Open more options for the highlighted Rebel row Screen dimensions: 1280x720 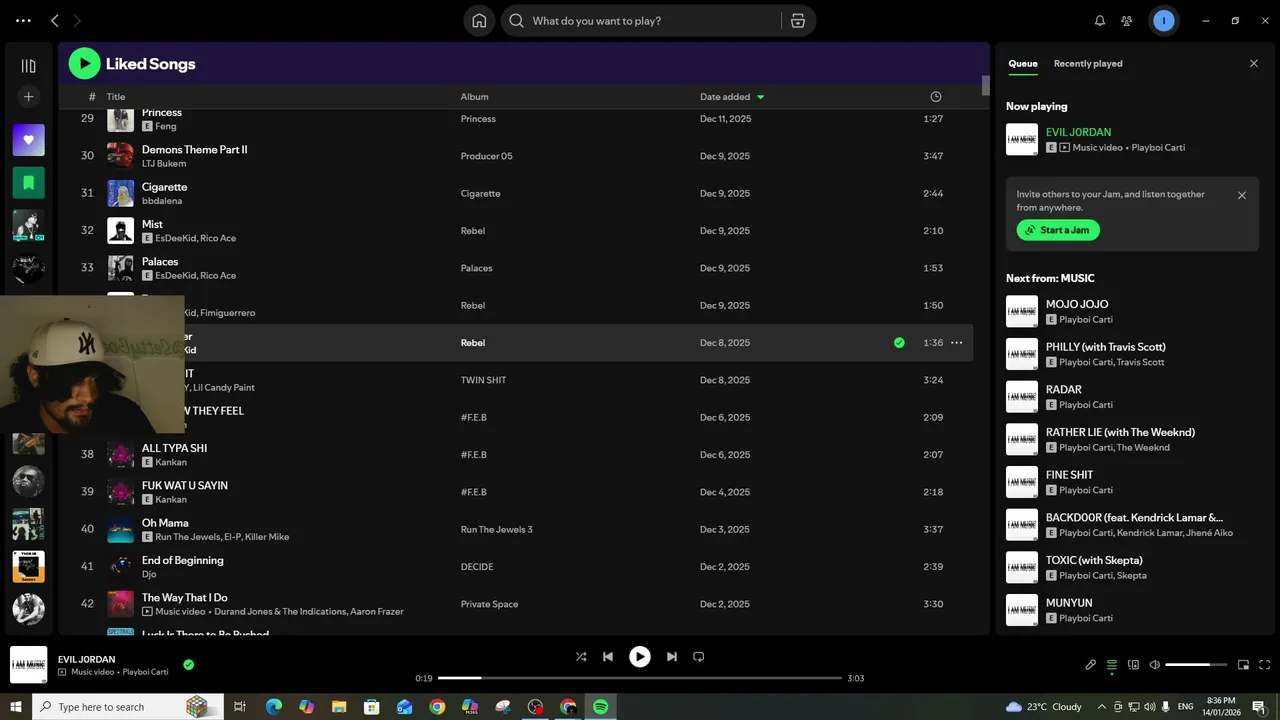(956, 343)
